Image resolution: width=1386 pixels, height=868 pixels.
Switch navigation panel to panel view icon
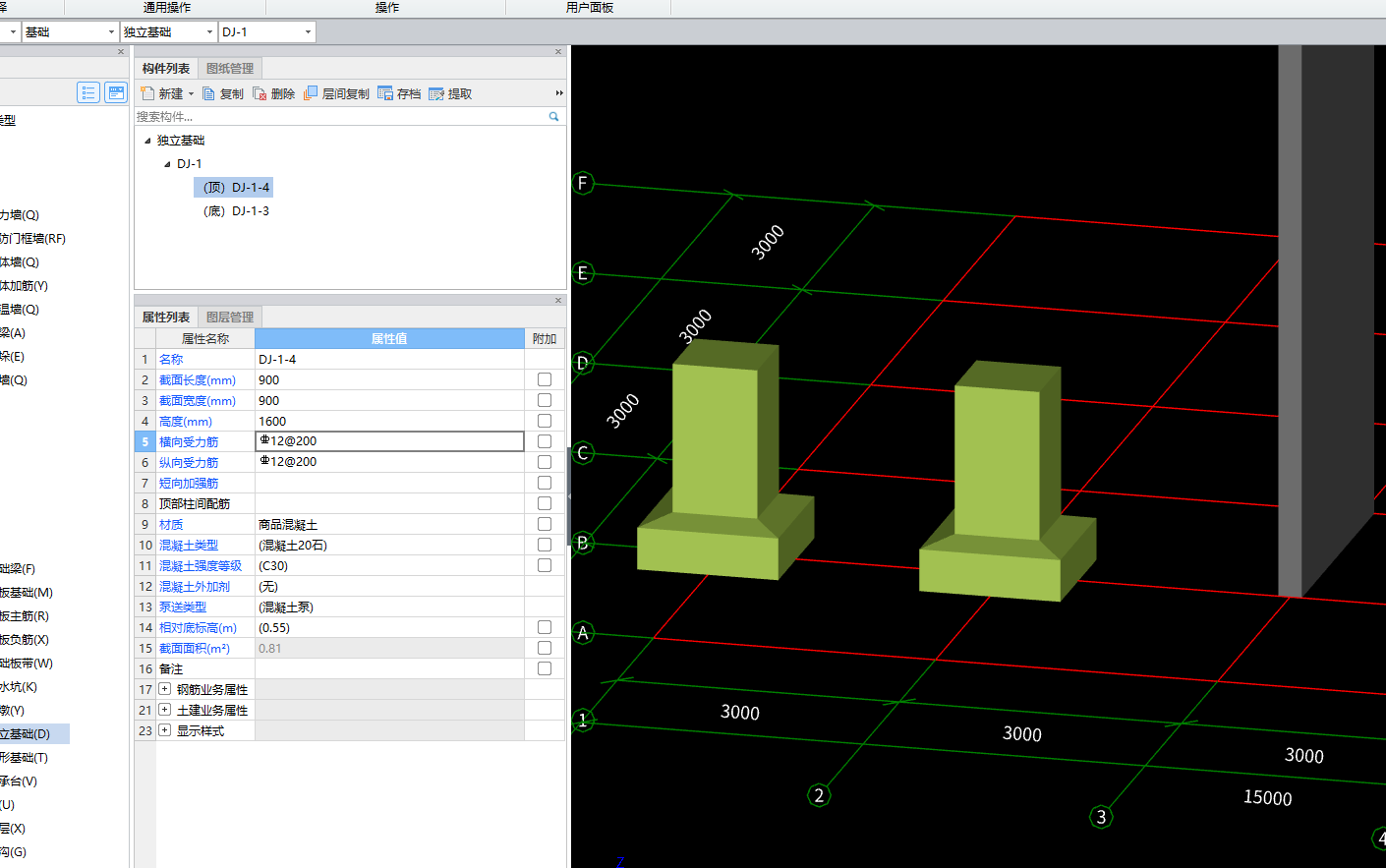tap(116, 92)
